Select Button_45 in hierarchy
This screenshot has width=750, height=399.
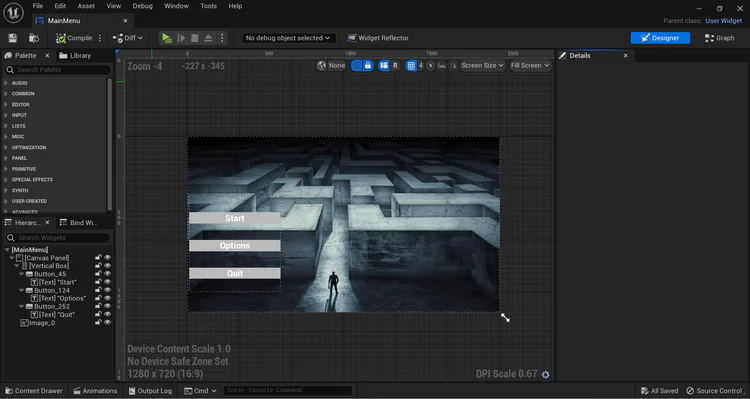tap(50, 274)
